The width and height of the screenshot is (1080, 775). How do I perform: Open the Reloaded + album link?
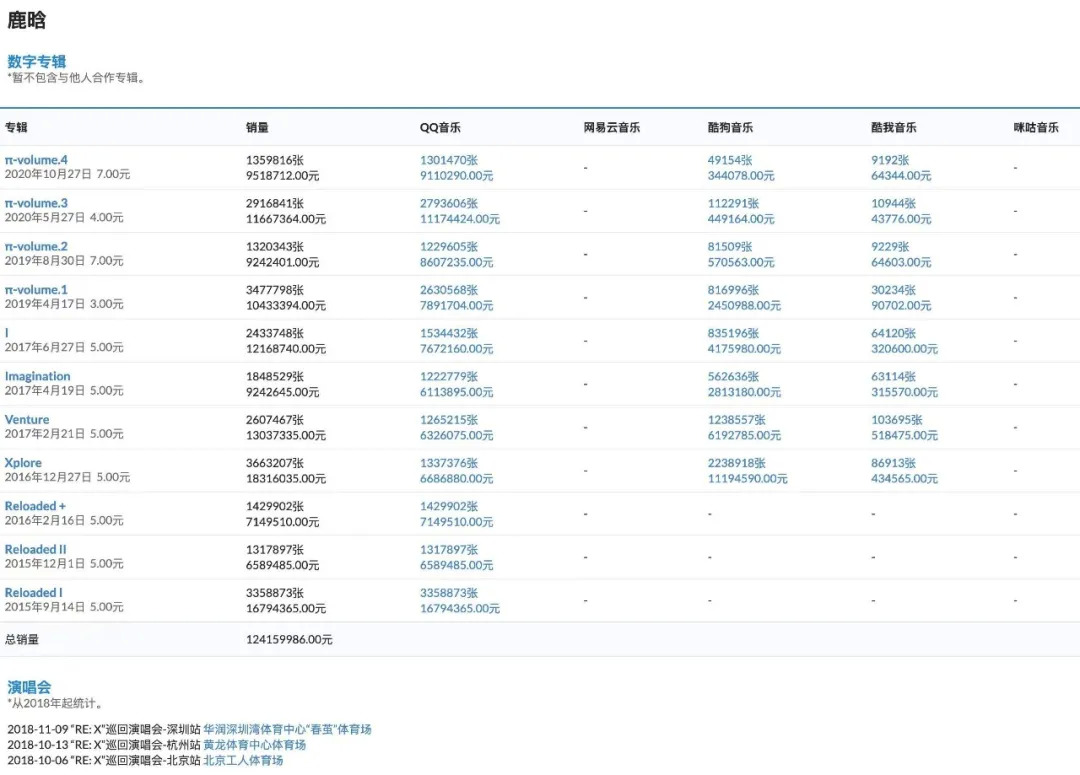coord(35,506)
